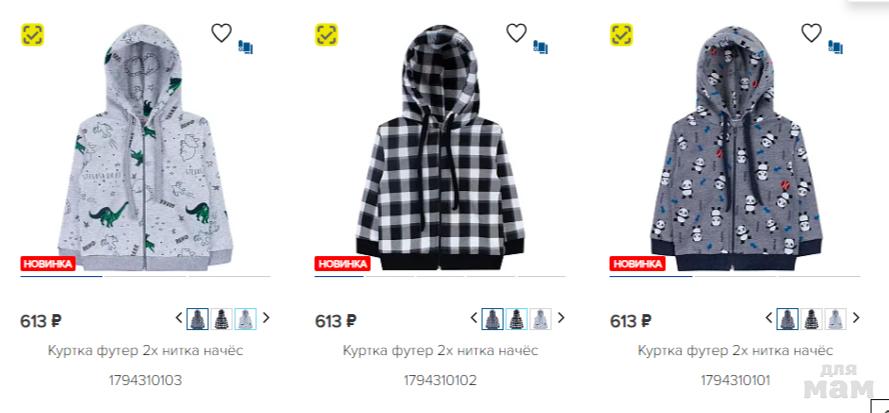Select checkered variant thumbnail under dinosaur hoodie
889x413 pixels.
click(x=222, y=319)
